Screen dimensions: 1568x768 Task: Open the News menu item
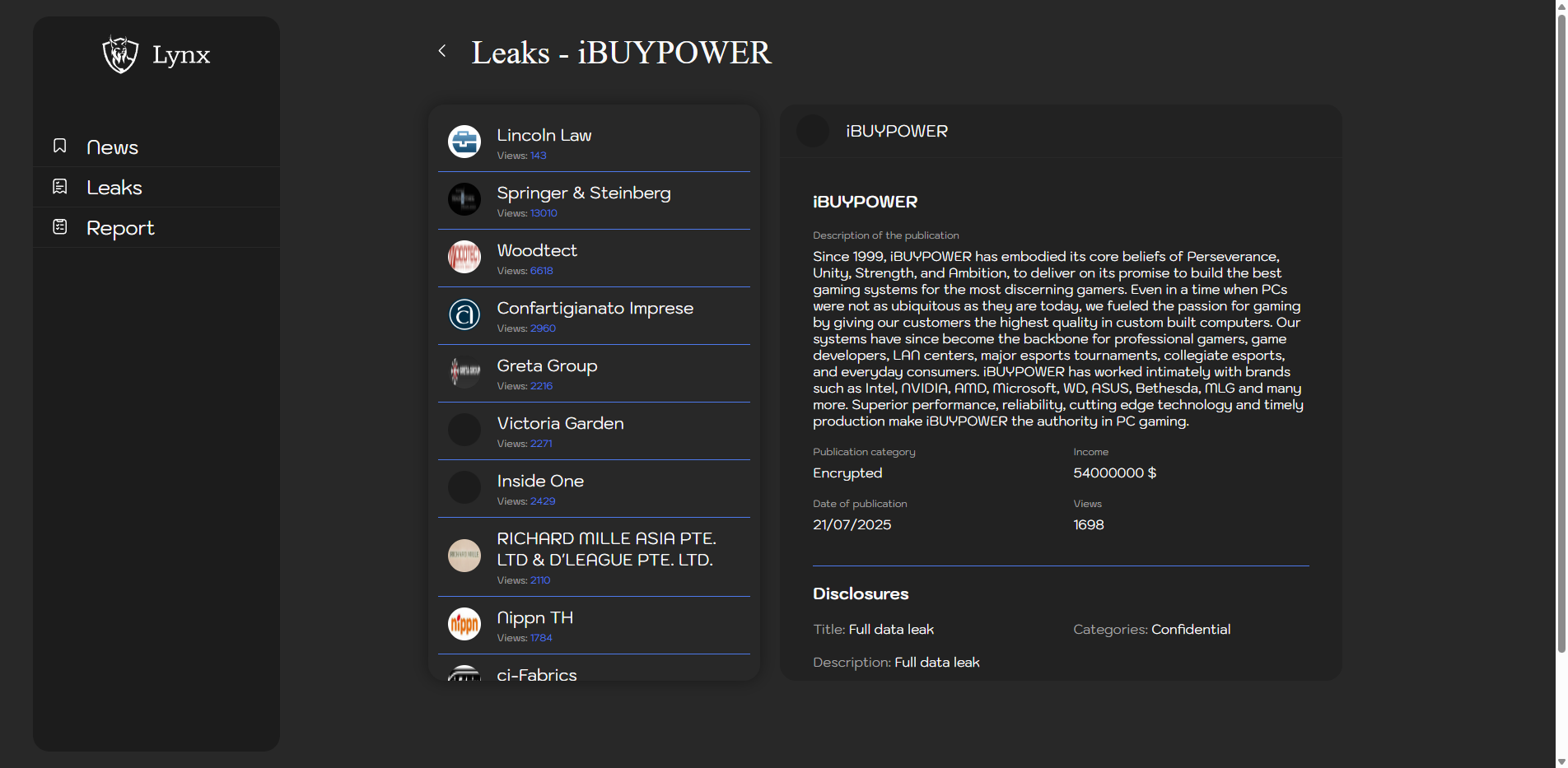[x=113, y=147]
